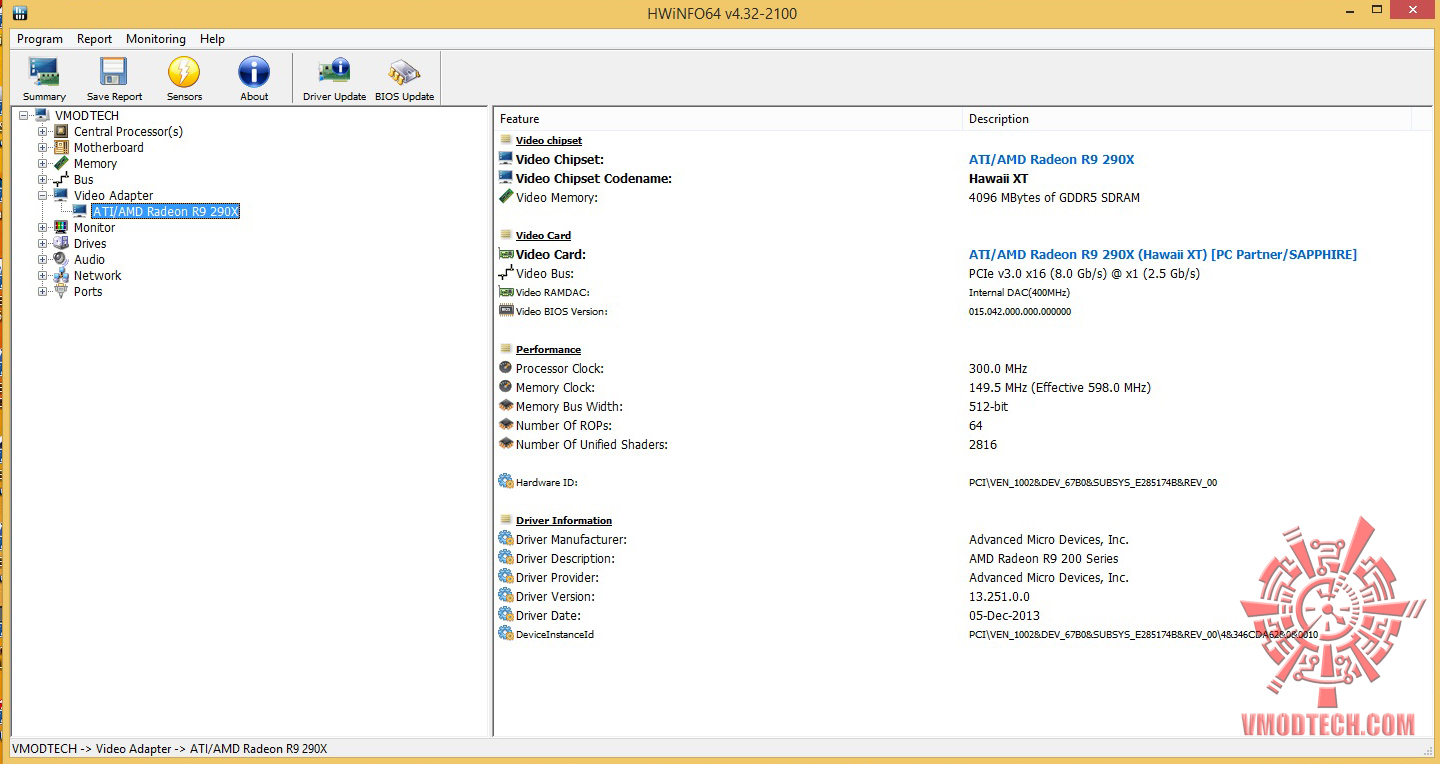The image size is (1440, 764).
Task: Expand the Motherboard node
Action: tap(43, 148)
